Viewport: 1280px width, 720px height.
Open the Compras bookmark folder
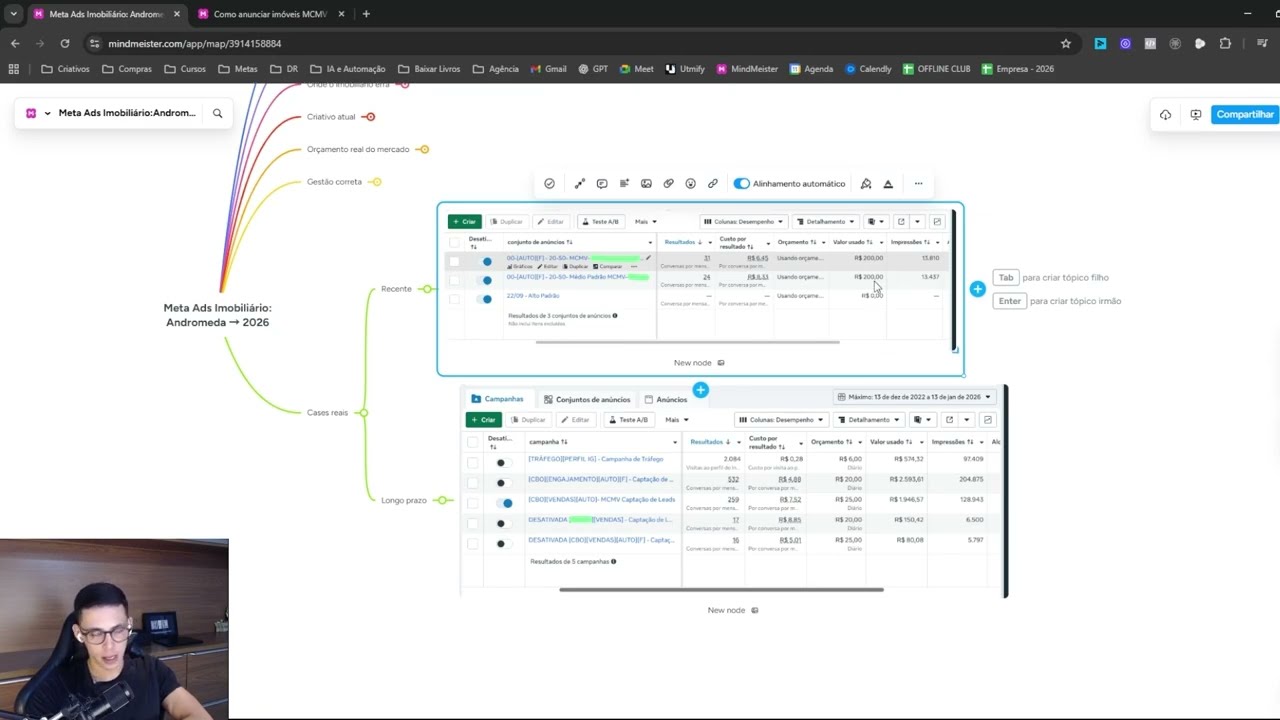coord(127,69)
